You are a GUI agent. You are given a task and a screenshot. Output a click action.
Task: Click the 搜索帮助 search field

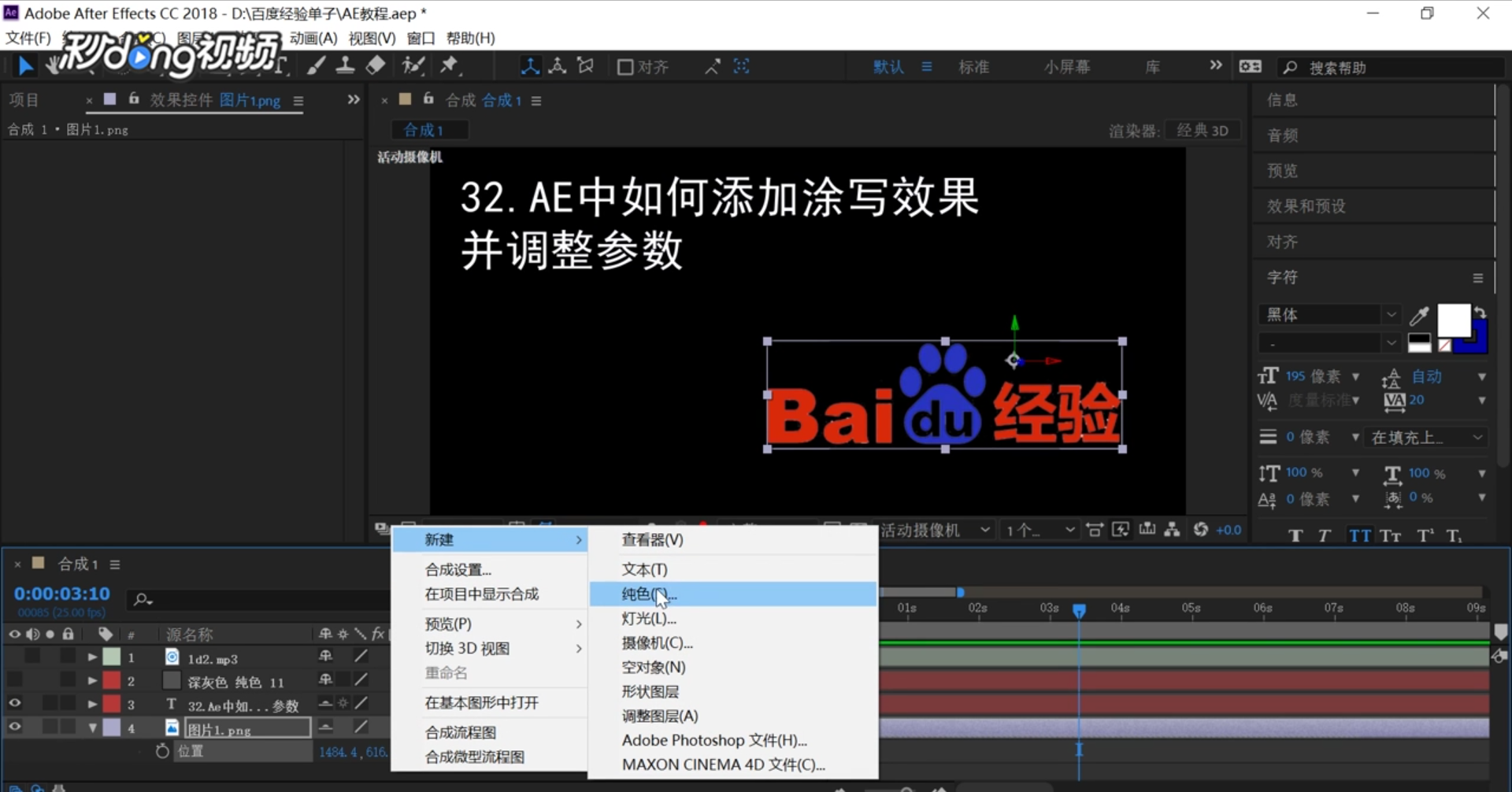[x=1394, y=68]
